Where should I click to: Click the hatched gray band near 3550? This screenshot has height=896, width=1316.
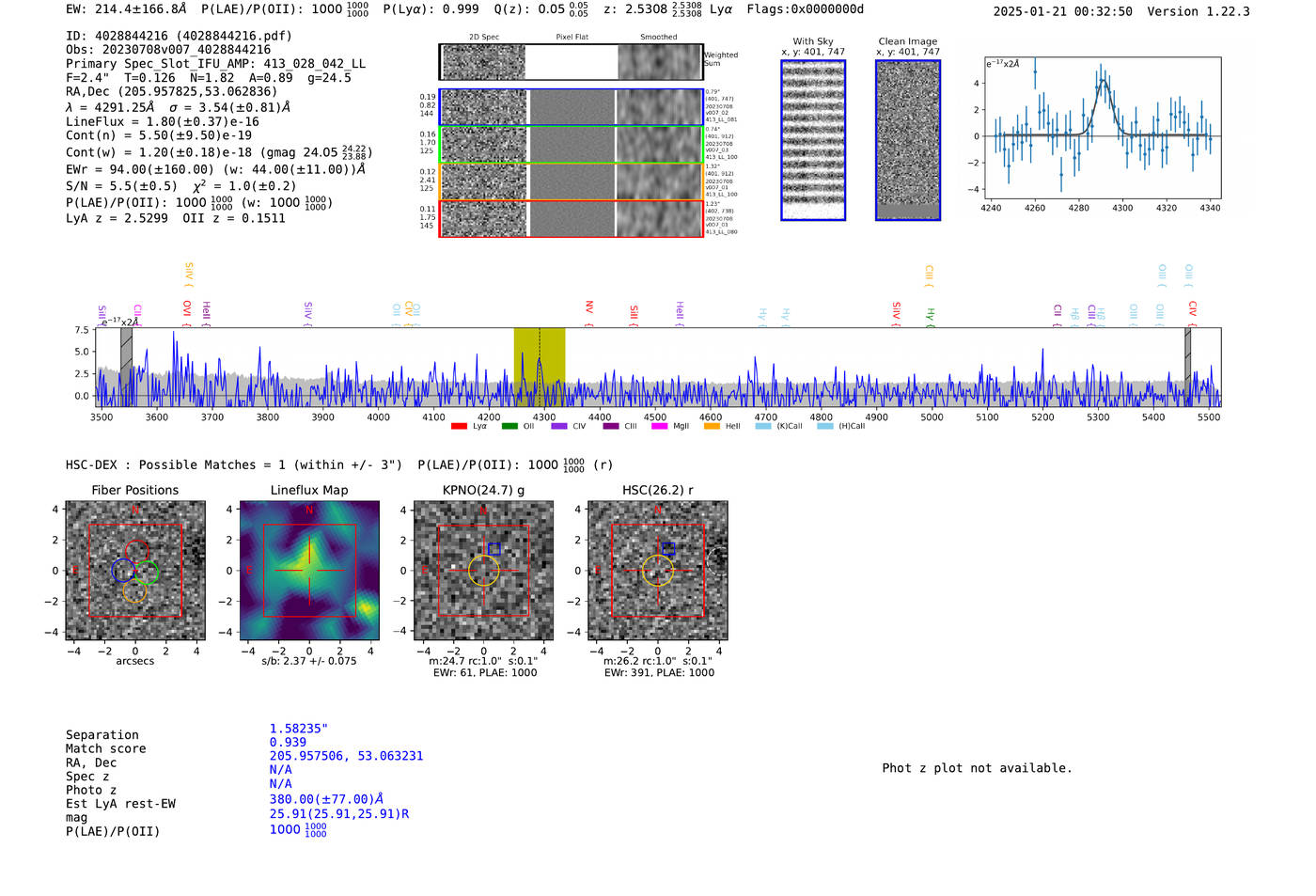126,367
